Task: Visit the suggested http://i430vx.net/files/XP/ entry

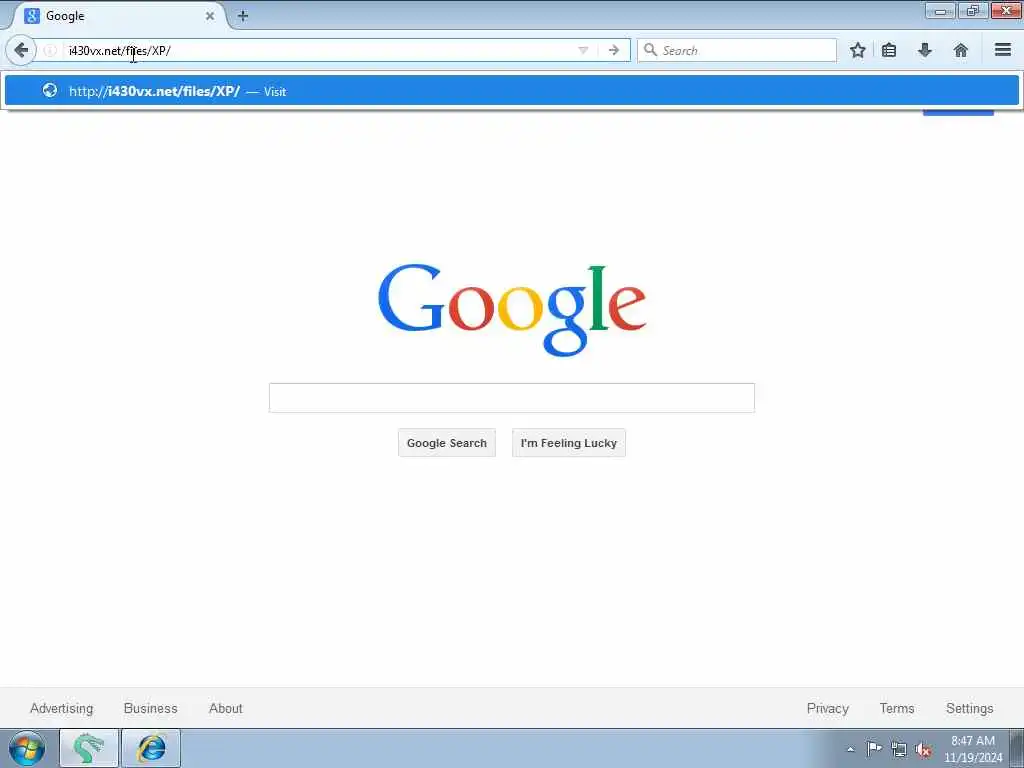Action: point(512,91)
